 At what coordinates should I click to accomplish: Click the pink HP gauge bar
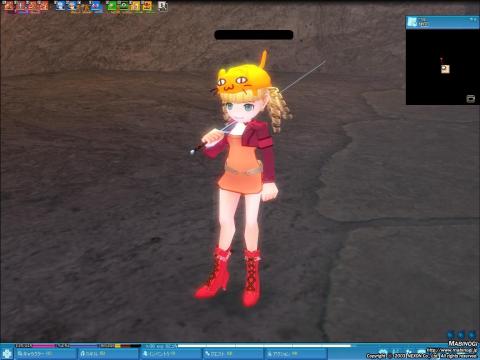pyautogui.click(x=35, y=346)
